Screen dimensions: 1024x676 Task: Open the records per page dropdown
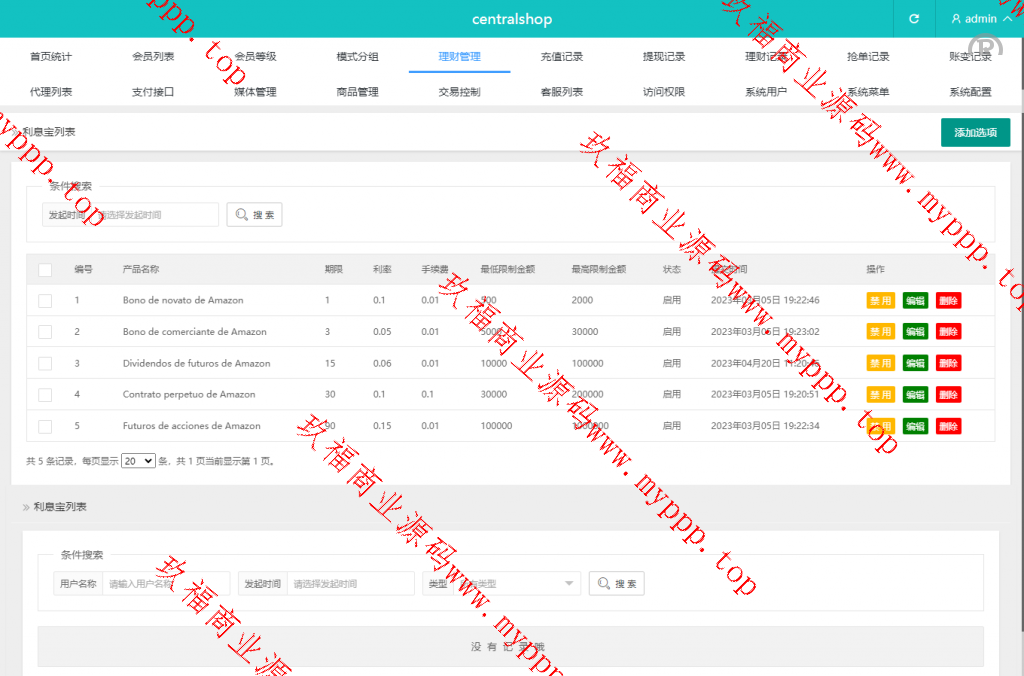click(138, 461)
